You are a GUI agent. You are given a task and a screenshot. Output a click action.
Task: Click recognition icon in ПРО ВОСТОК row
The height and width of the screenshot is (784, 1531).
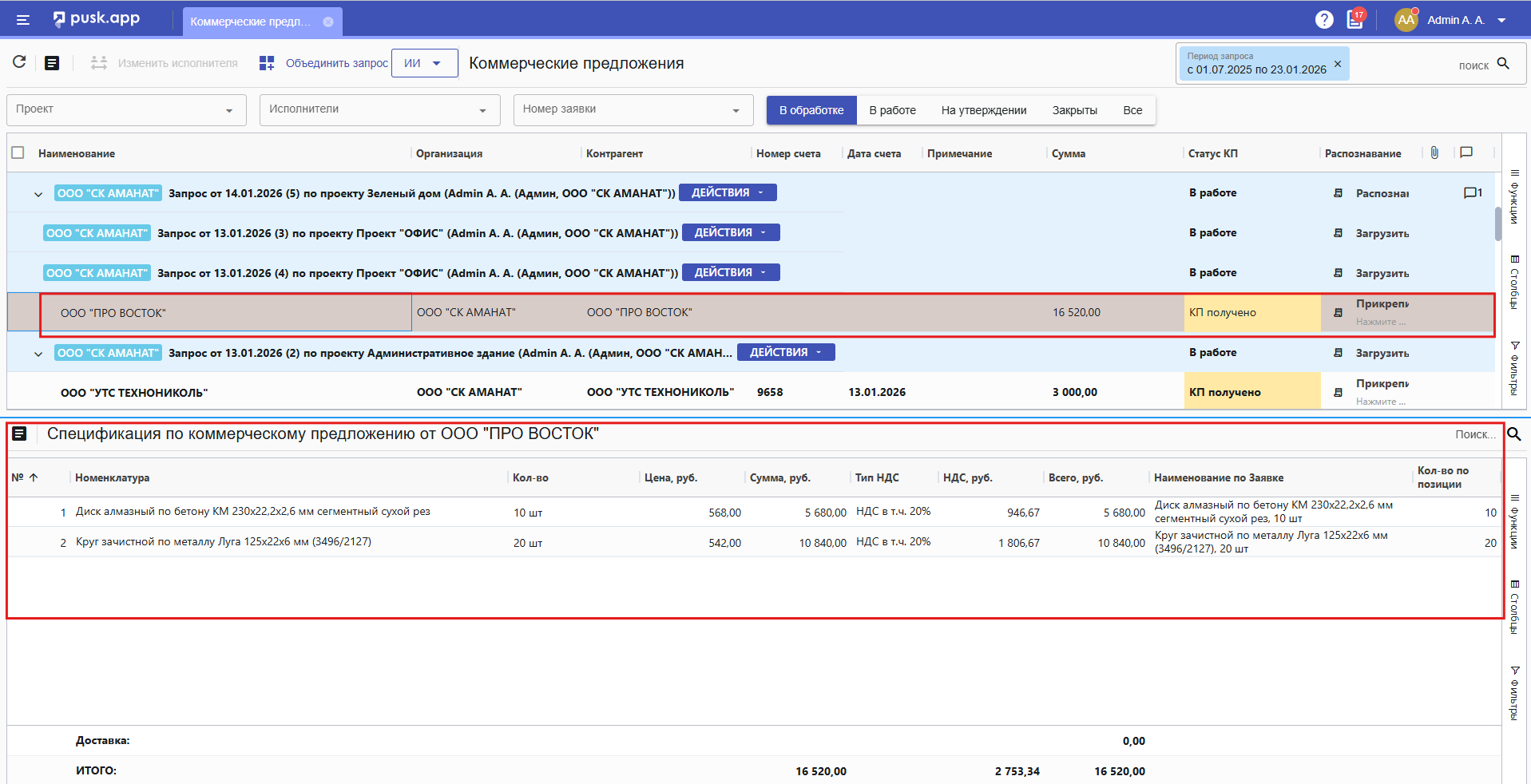tap(1338, 313)
